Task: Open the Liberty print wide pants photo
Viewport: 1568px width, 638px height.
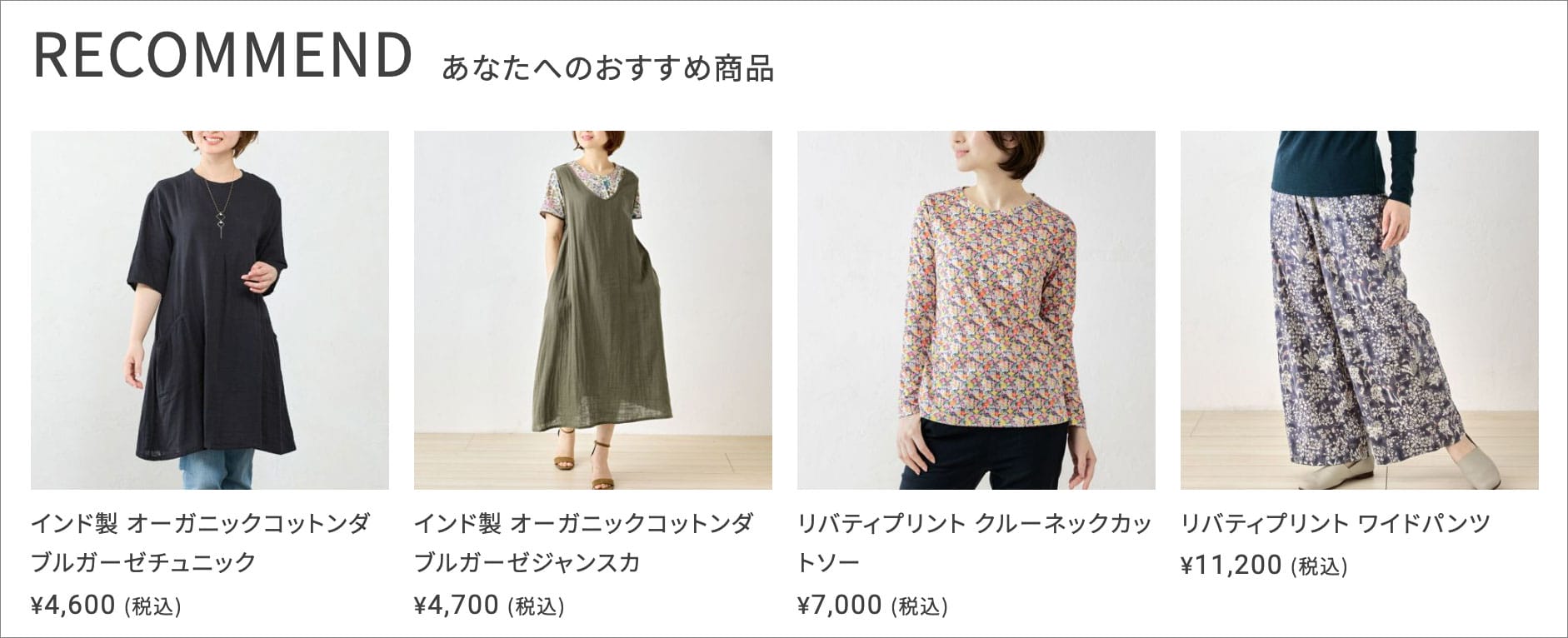Action: click(x=1360, y=310)
